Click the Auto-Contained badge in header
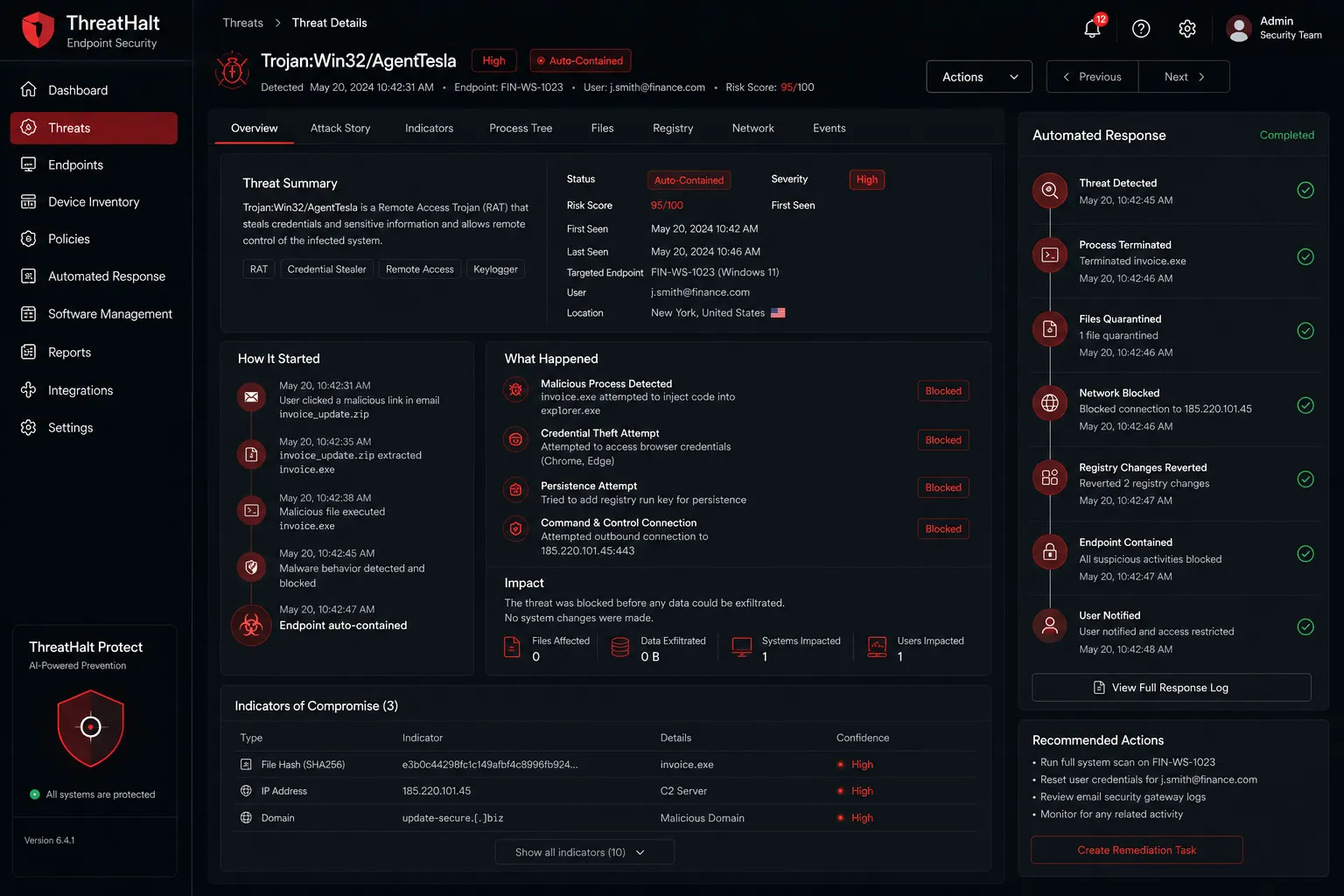Viewport: 1344px width, 896px height. point(580,60)
